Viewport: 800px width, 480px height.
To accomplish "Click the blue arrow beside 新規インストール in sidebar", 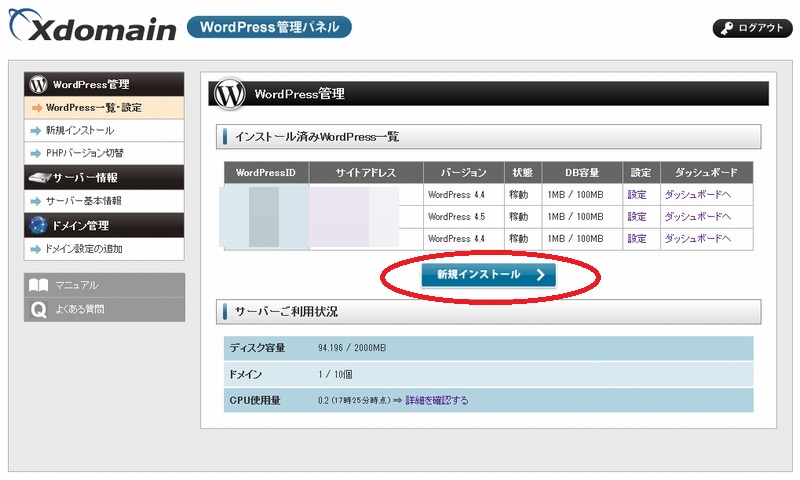I will pyautogui.click(x=35, y=131).
